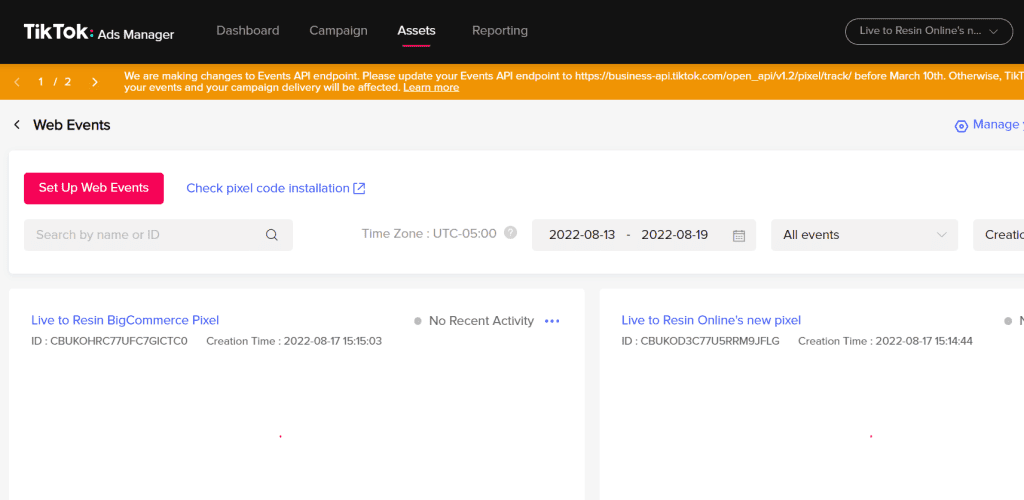Expand the All events dropdown

pos(864,235)
